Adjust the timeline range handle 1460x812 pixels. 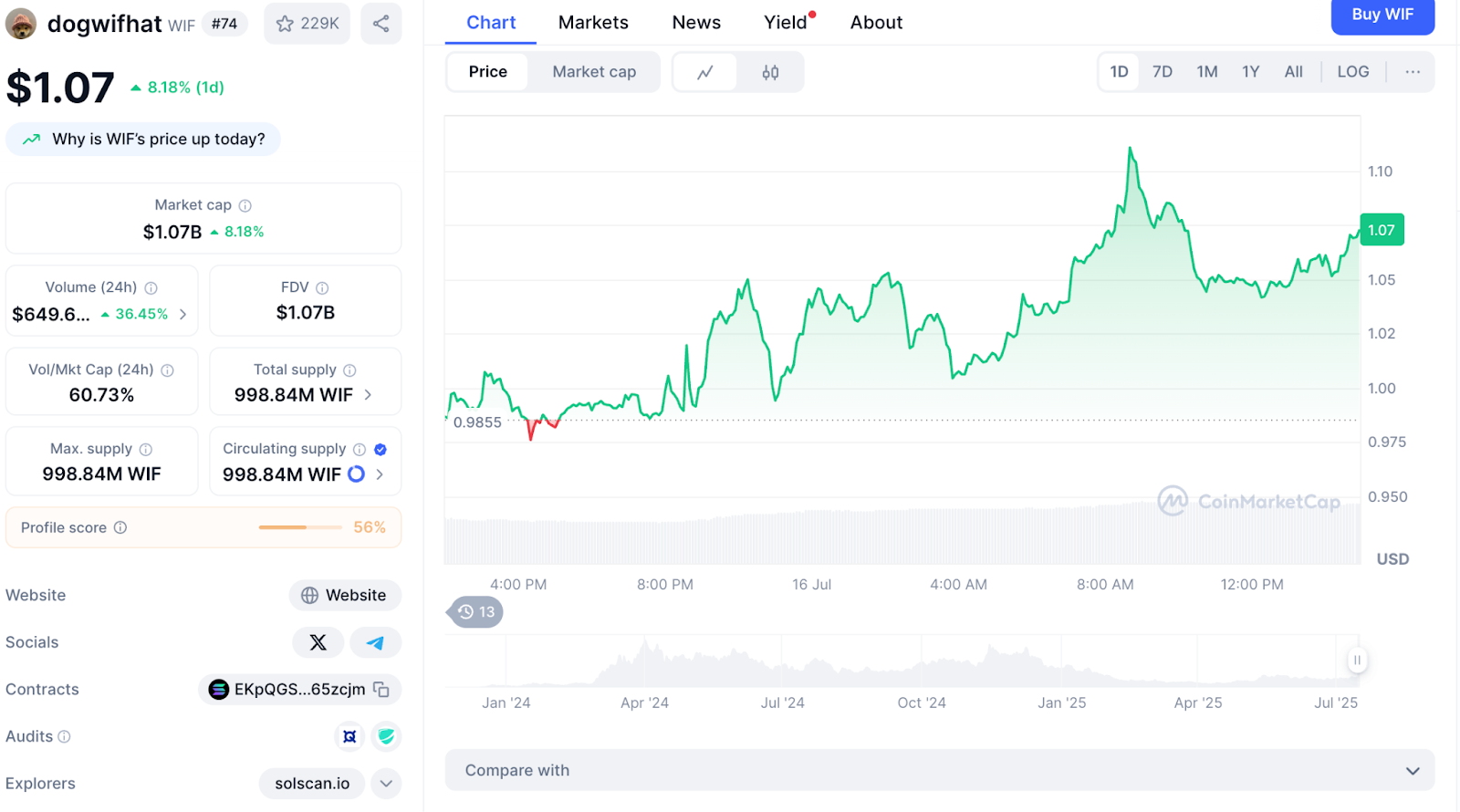tap(1357, 660)
